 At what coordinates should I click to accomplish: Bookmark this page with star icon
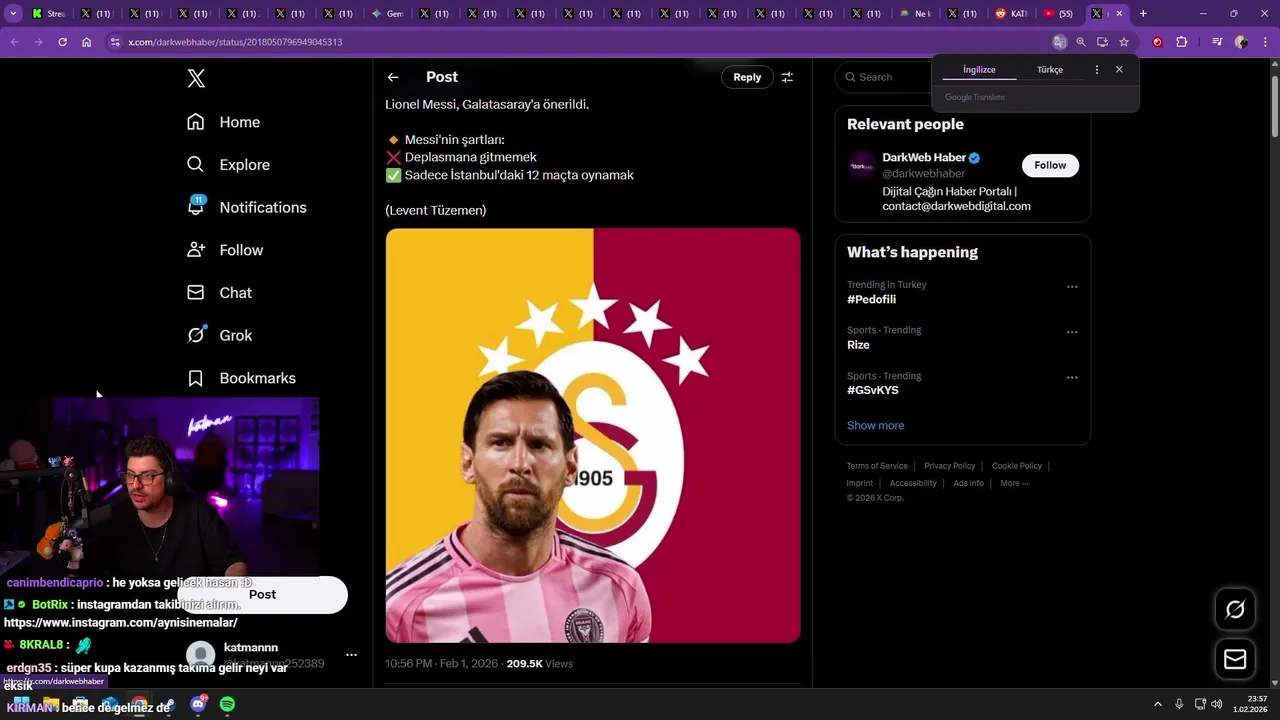[1124, 42]
